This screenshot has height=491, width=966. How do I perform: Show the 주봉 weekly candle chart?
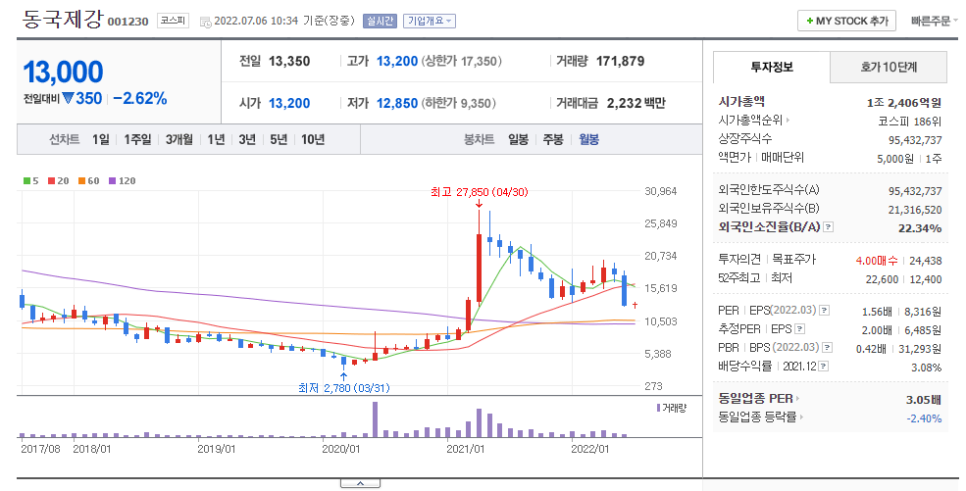[553, 140]
